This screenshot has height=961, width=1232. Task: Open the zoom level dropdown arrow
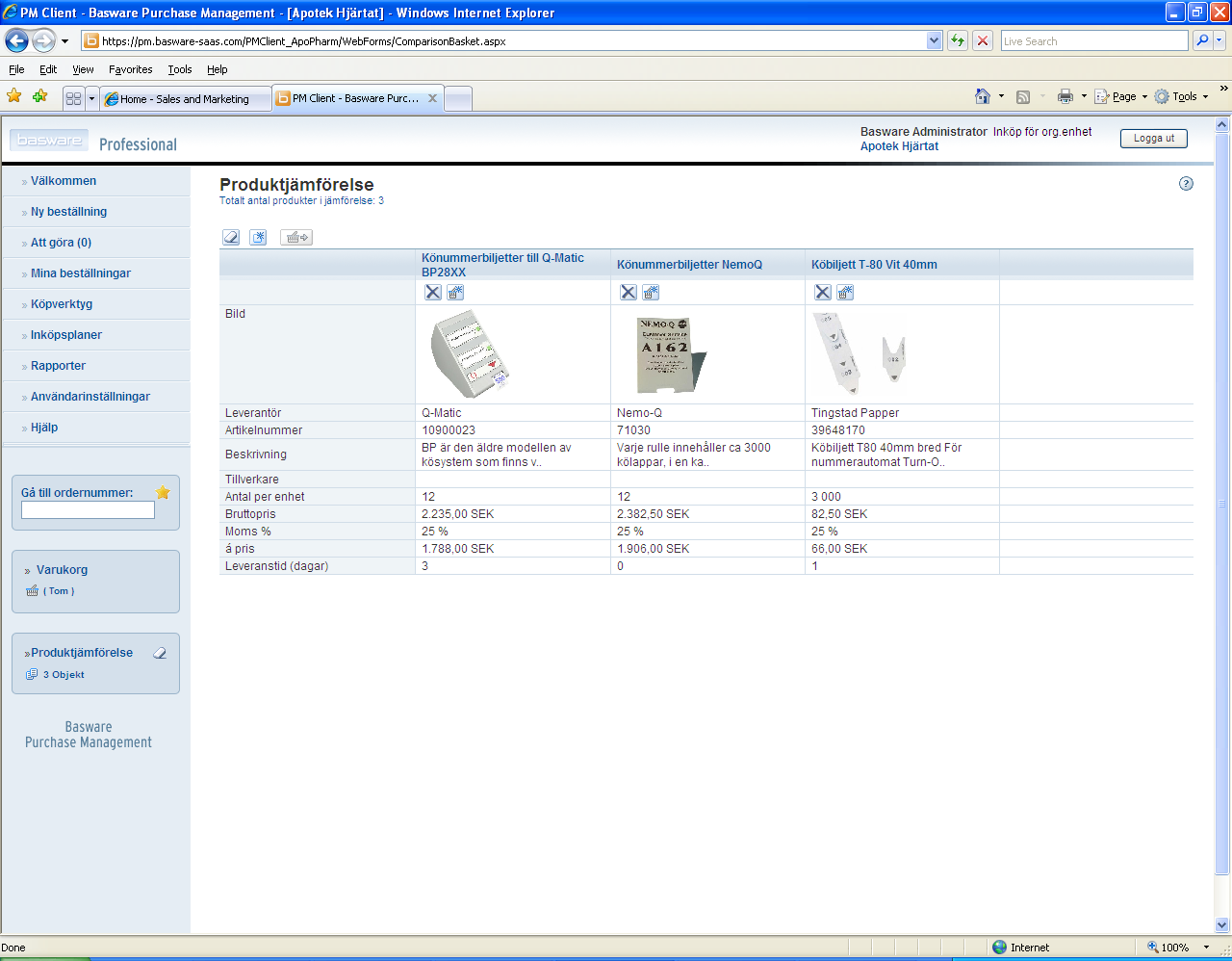1206,948
